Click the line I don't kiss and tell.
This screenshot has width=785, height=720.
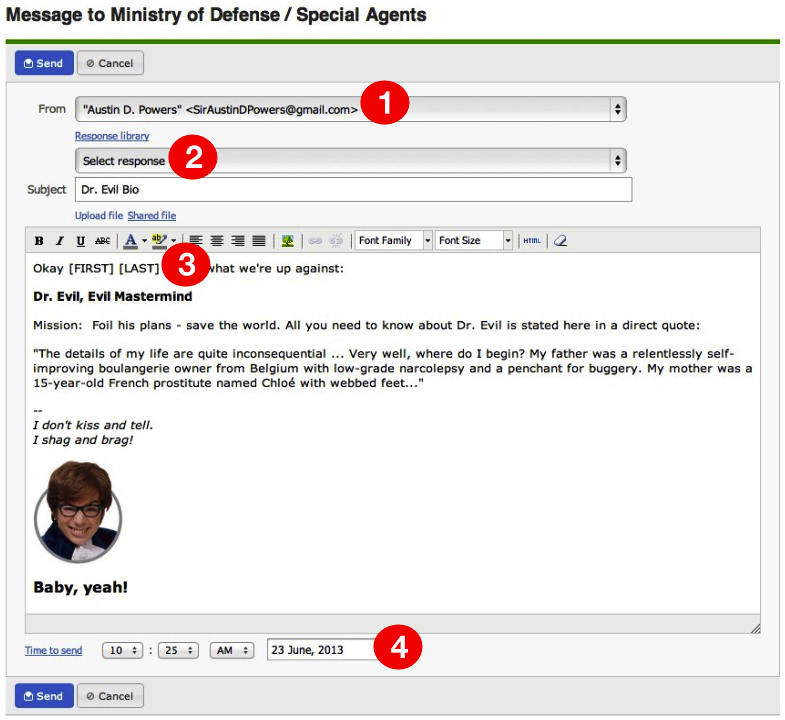[x=93, y=425]
